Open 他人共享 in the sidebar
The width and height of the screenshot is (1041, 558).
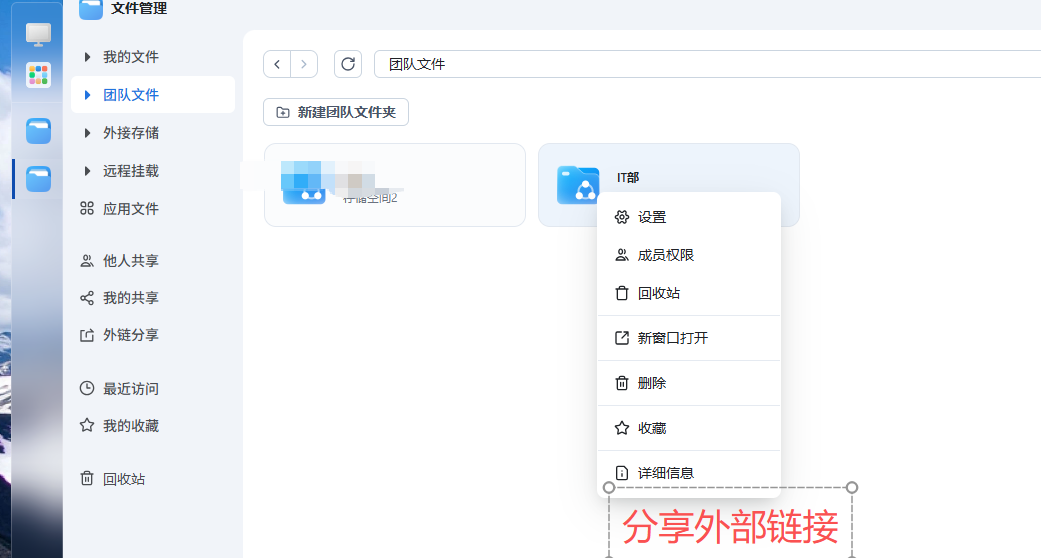pos(131,260)
